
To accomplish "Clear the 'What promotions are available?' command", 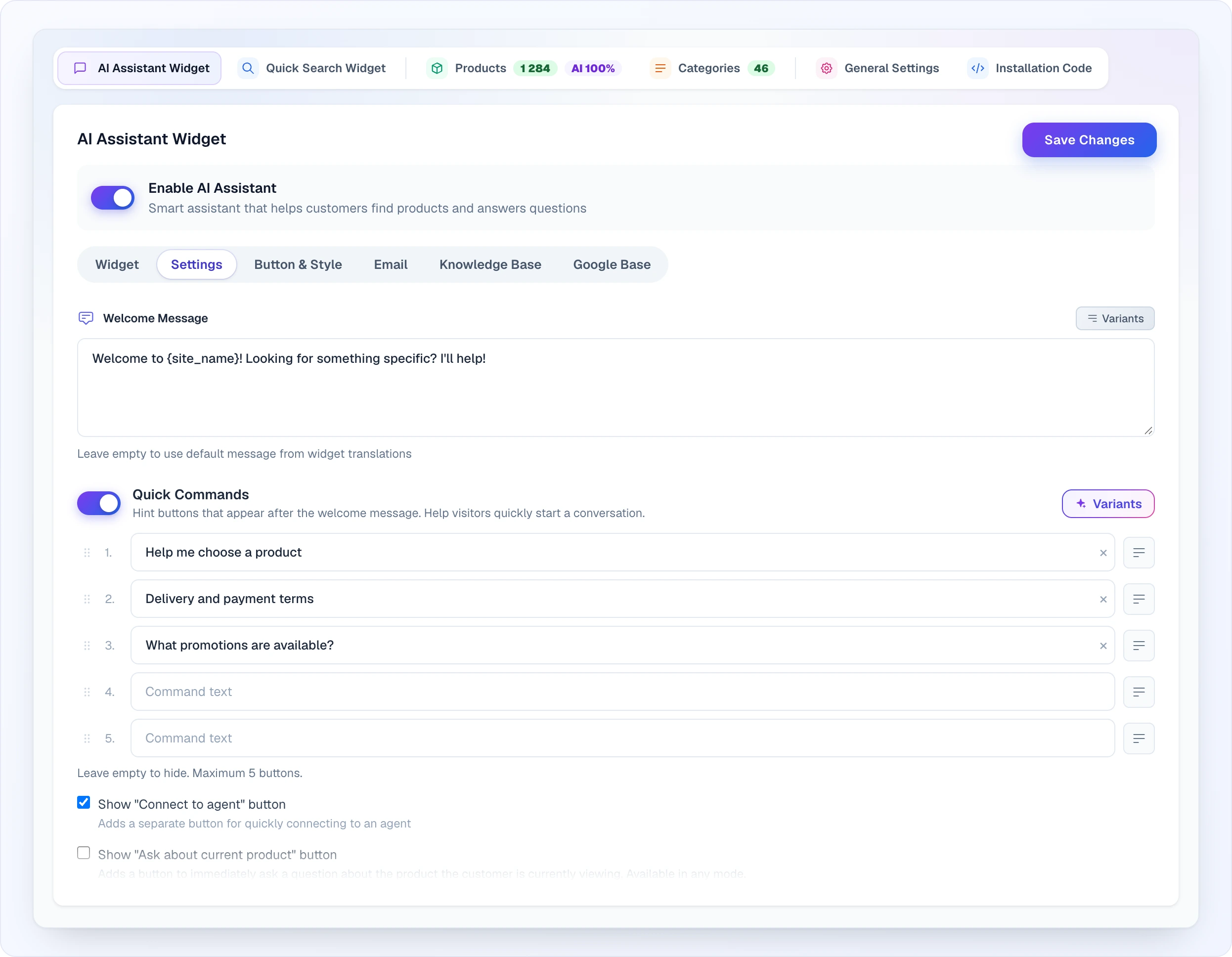I will coord(1103,646).
